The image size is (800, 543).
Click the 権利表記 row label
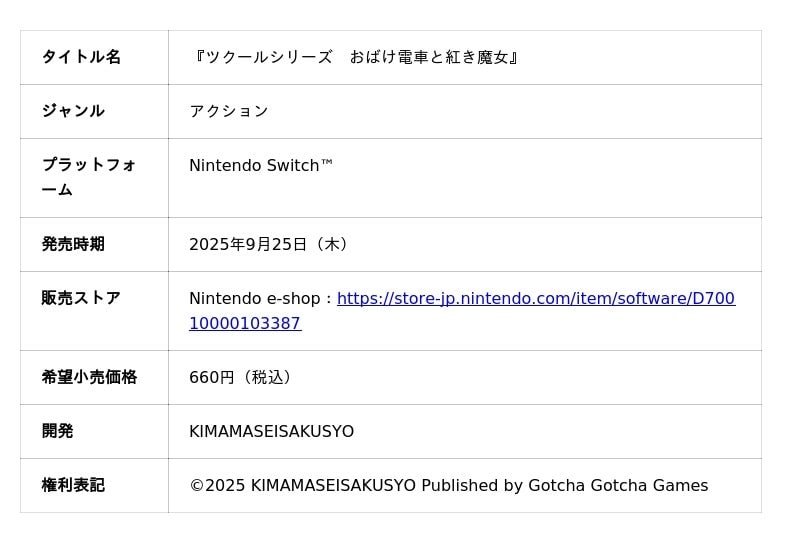(73, 485)
